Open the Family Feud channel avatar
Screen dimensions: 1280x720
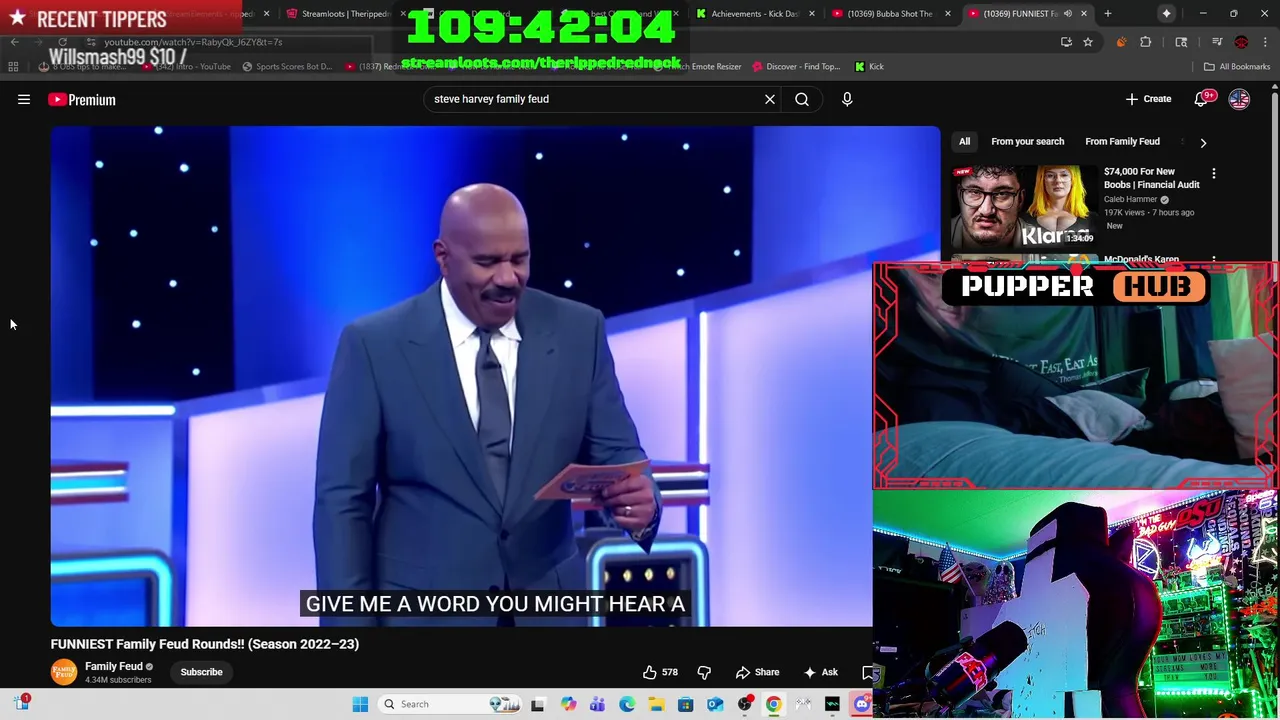[x=64, y=672]
